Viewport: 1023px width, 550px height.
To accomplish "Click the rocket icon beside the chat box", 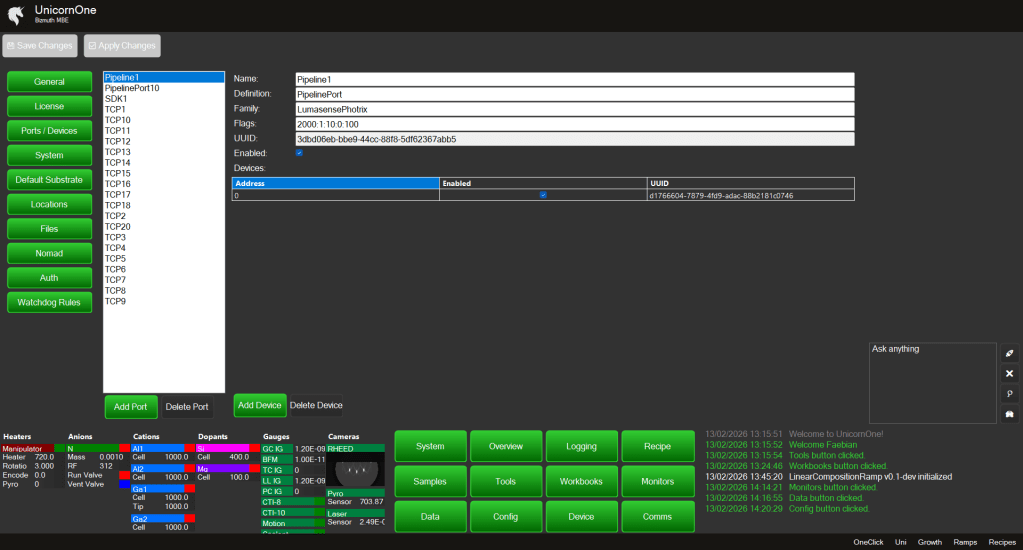I will (x=1009, y=353).
